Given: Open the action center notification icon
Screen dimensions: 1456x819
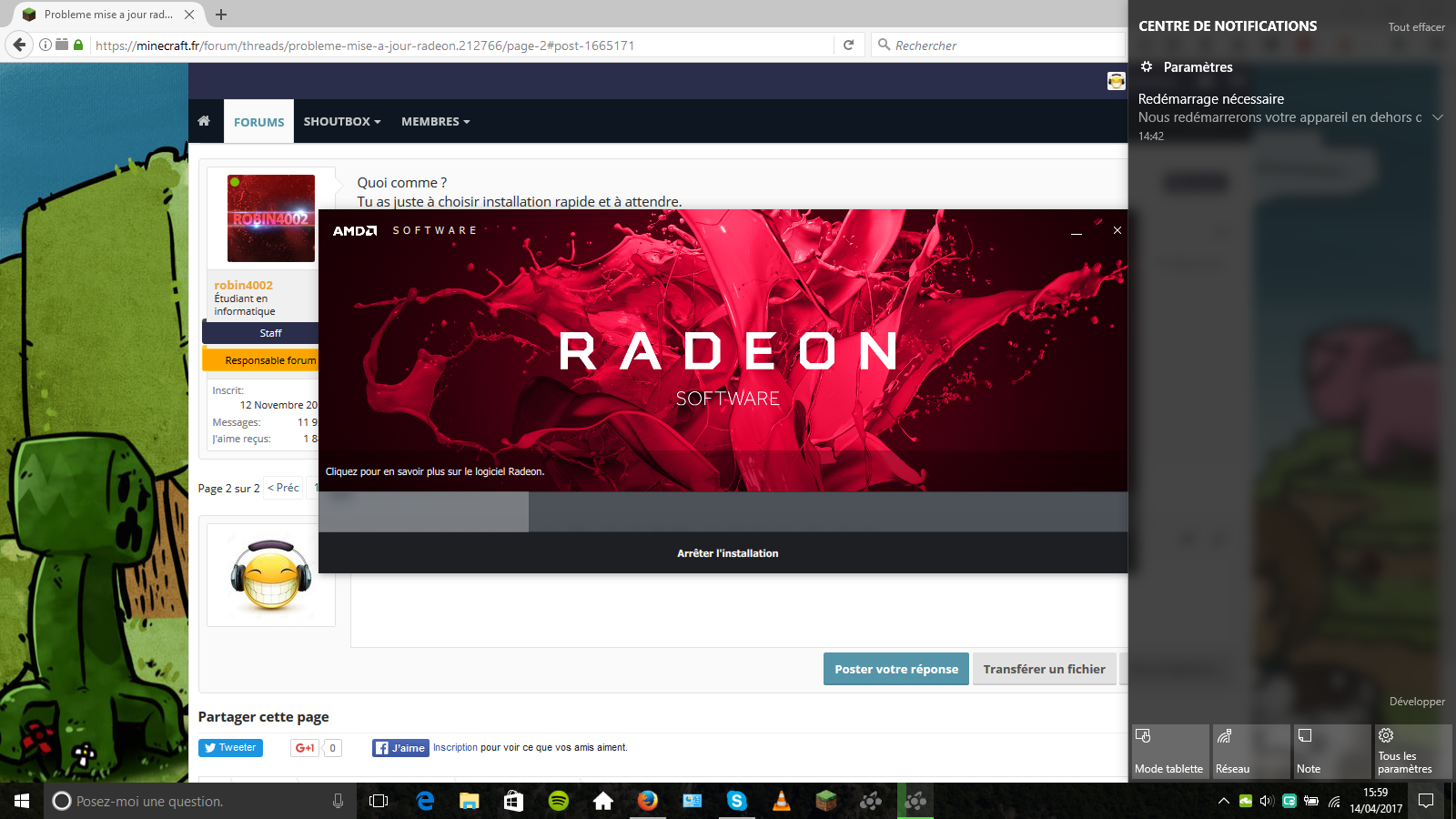Looking at the screenshot, I should click(1426, 801).
